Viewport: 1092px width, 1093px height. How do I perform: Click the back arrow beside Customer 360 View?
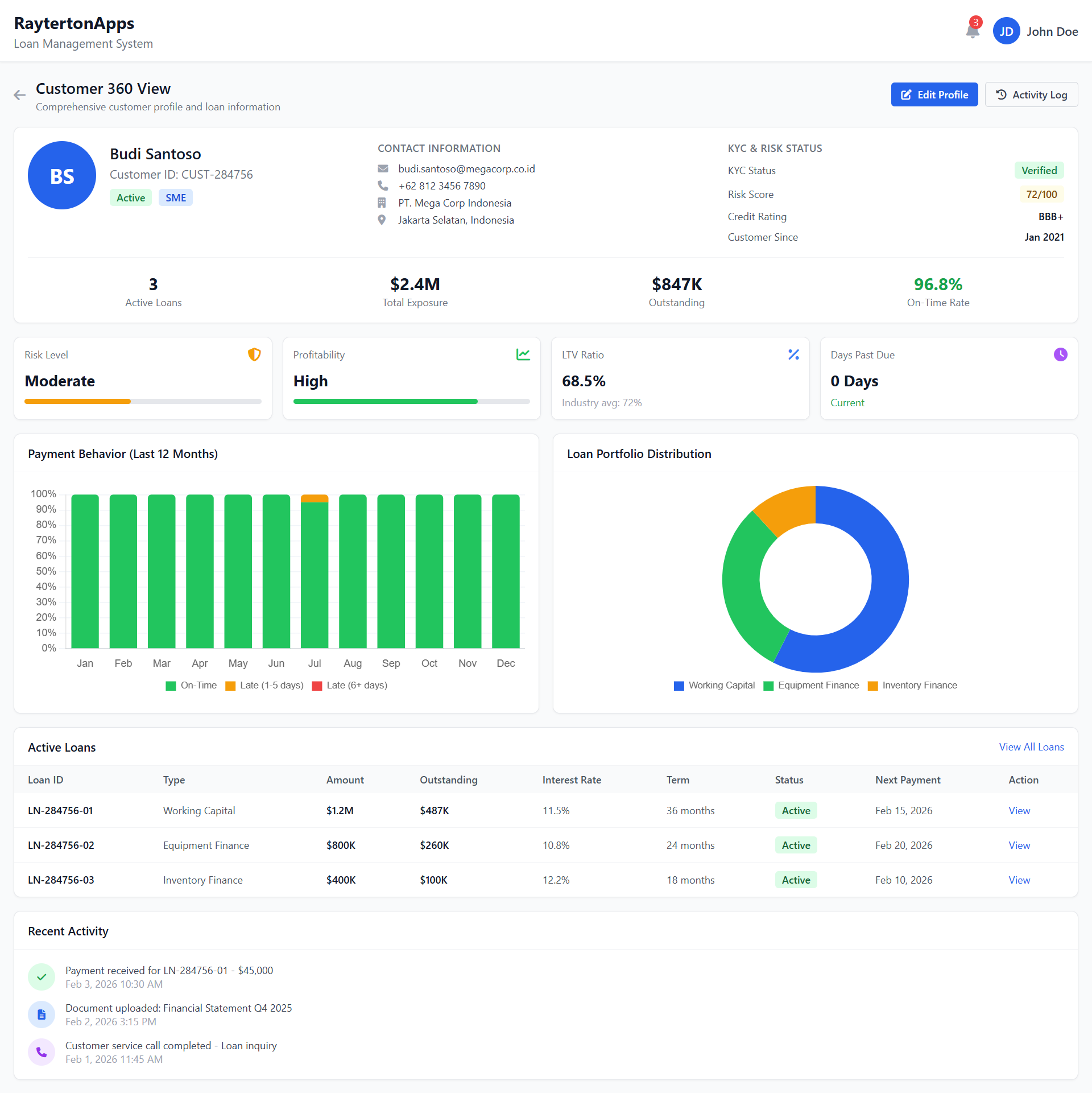click(19, 95)
